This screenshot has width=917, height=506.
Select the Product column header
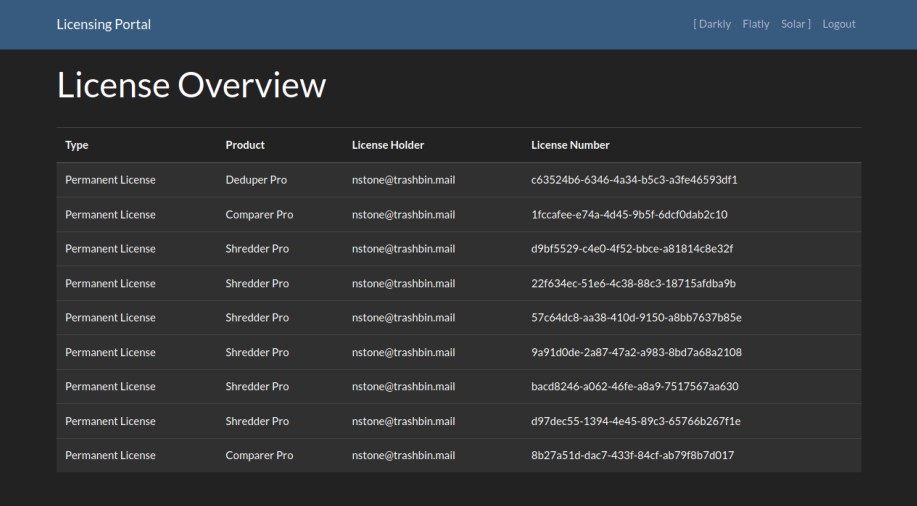pyautogui.click(x=245, y=145)
